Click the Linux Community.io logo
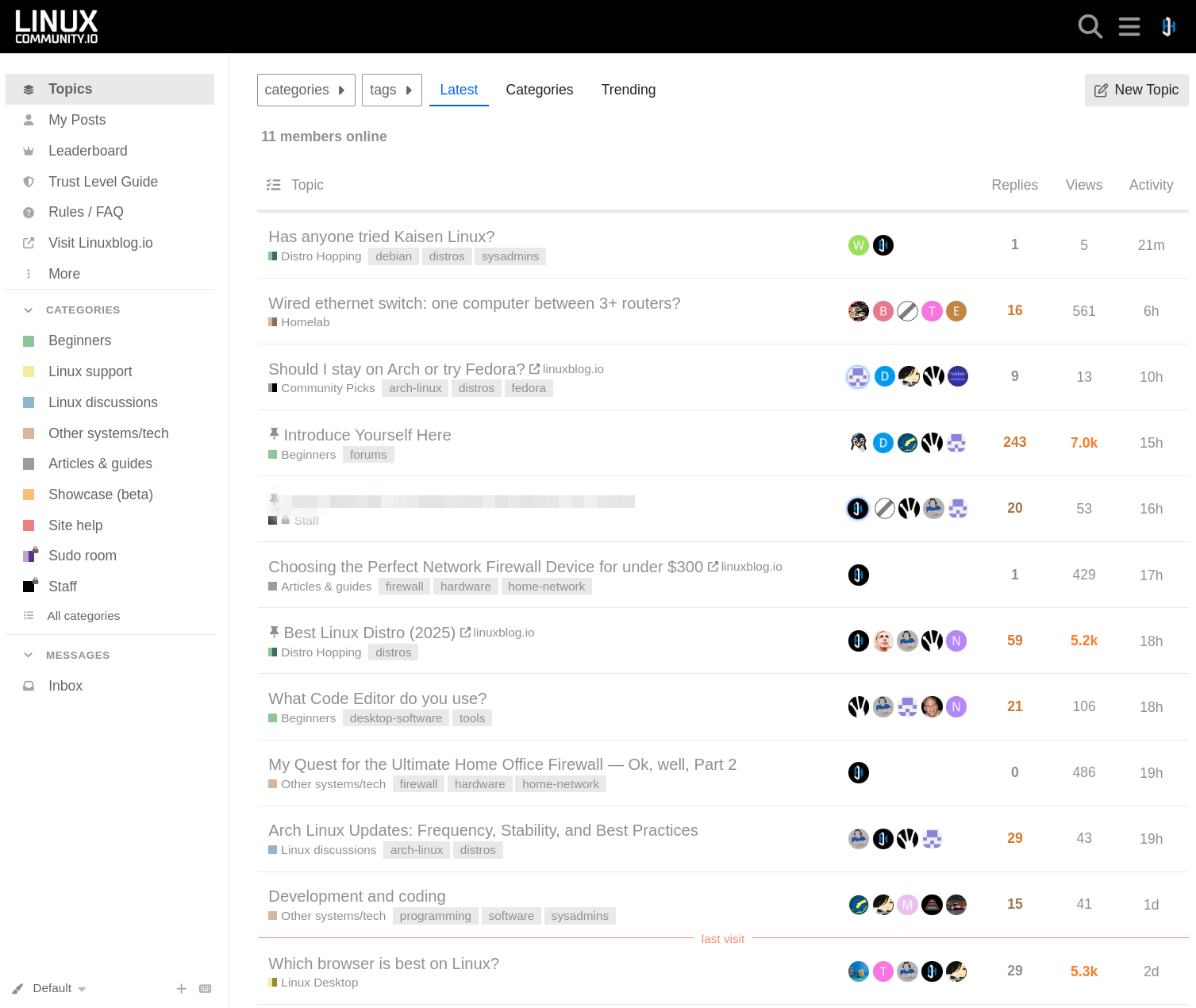 (x=56, y=26)
